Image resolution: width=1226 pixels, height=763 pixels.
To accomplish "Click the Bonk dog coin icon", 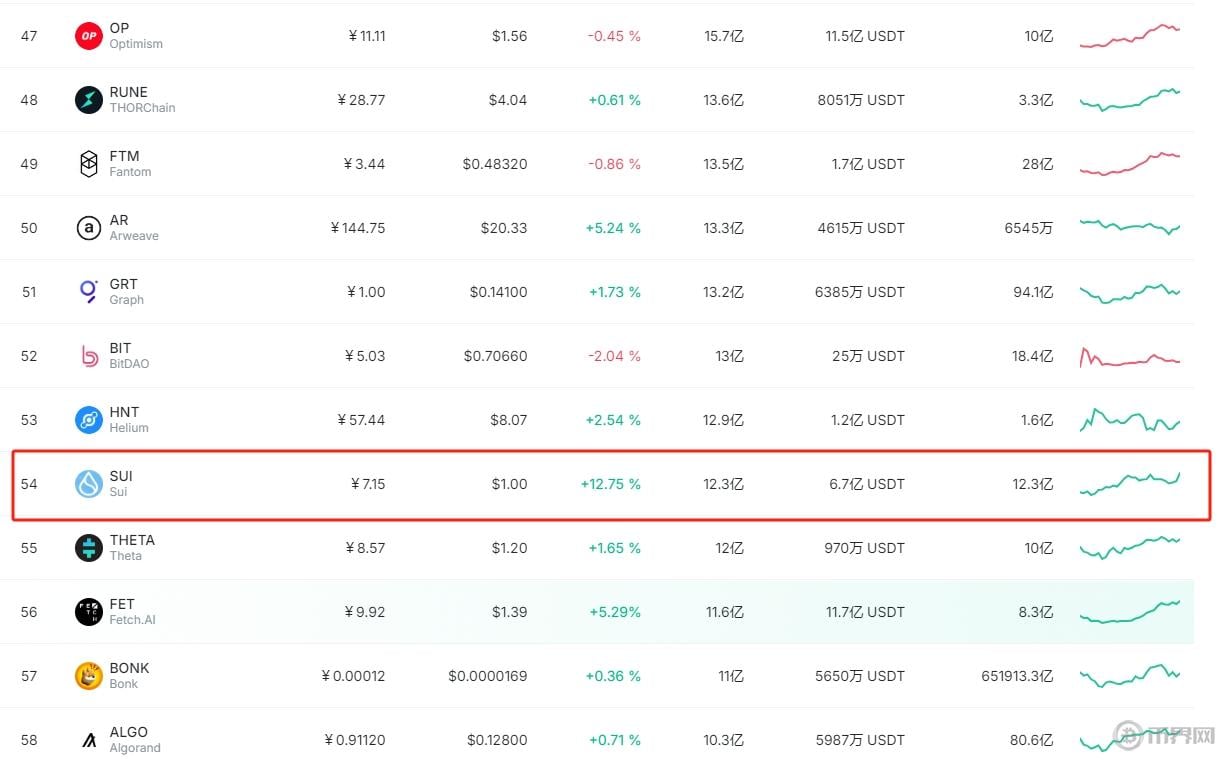I will point(89,676).
